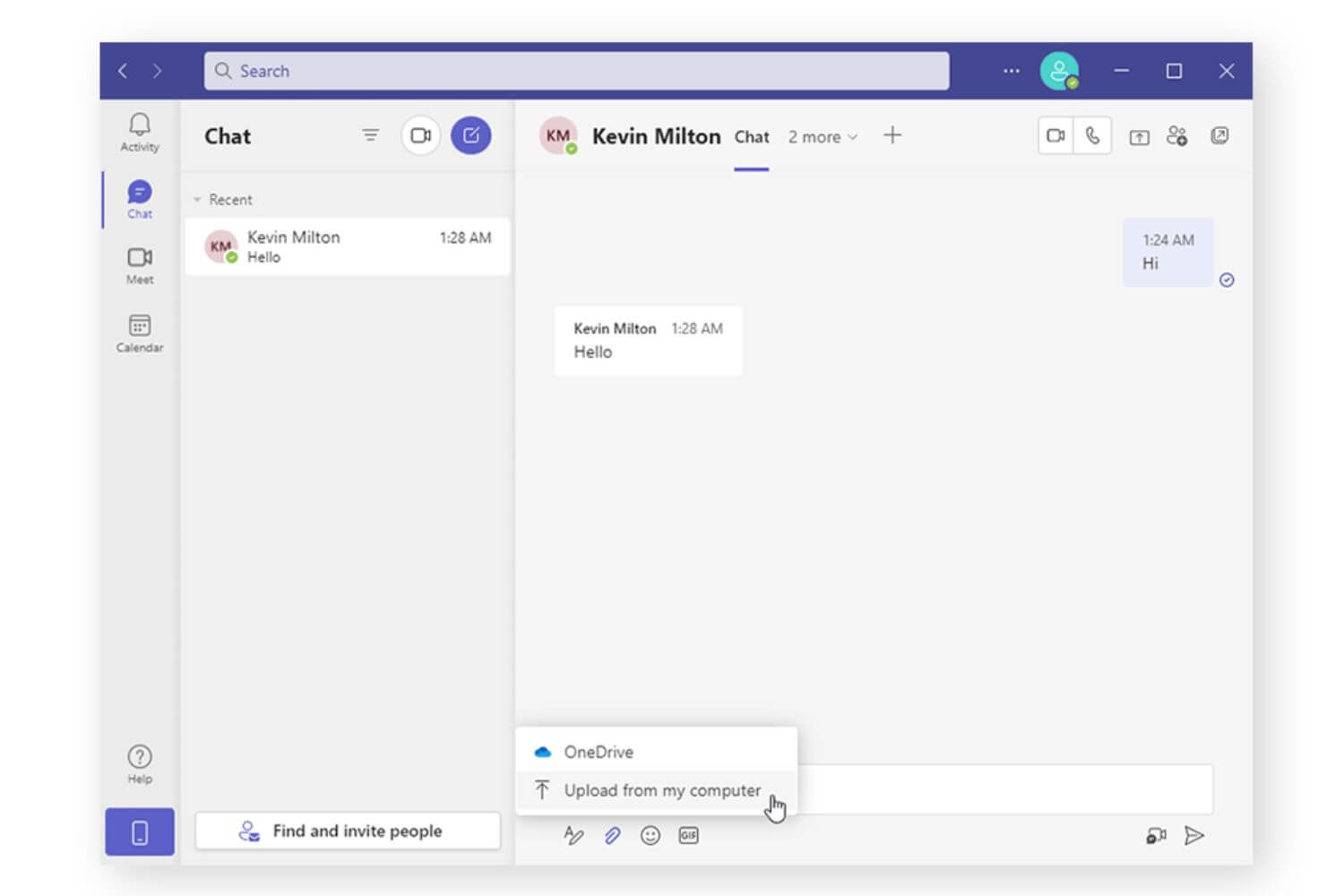The height and width of the screenshot is (896, 1344).
Task: Share your screen
Action: coord(1139,136)
